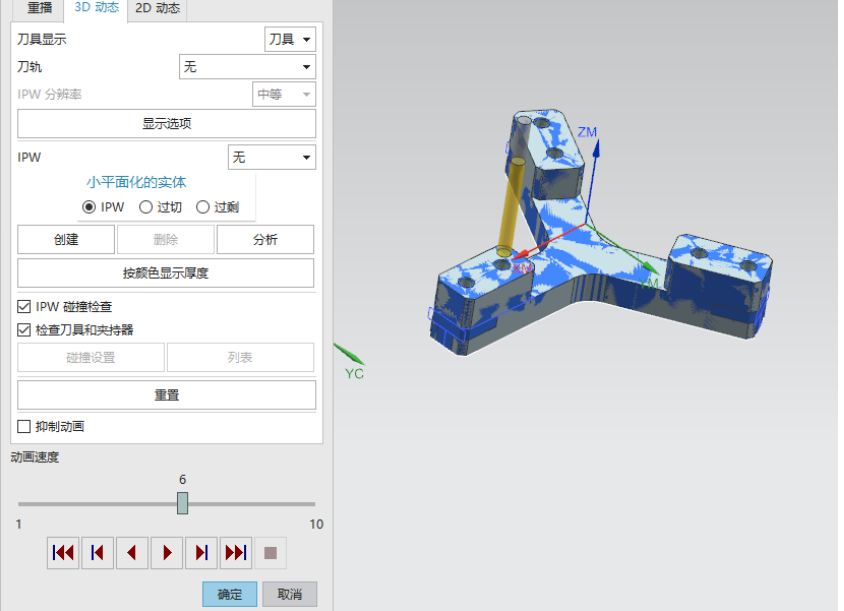Toggle the IPW 碰撞检查 checkbox
Viewport: 844px width, 611px height.
coord(24,307)
